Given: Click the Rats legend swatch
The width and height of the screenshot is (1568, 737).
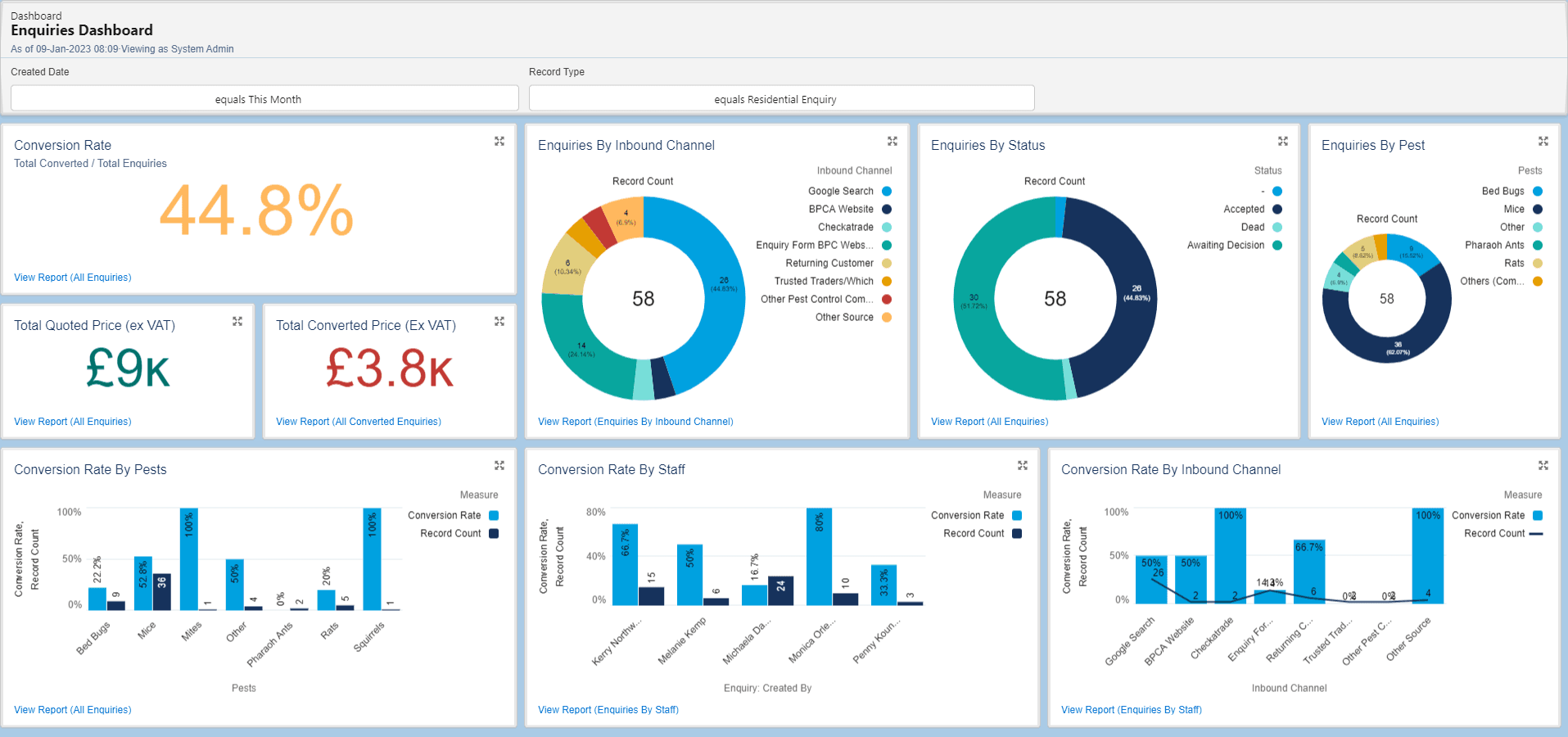Looking at the screenshot, I should coord(1538,264).
